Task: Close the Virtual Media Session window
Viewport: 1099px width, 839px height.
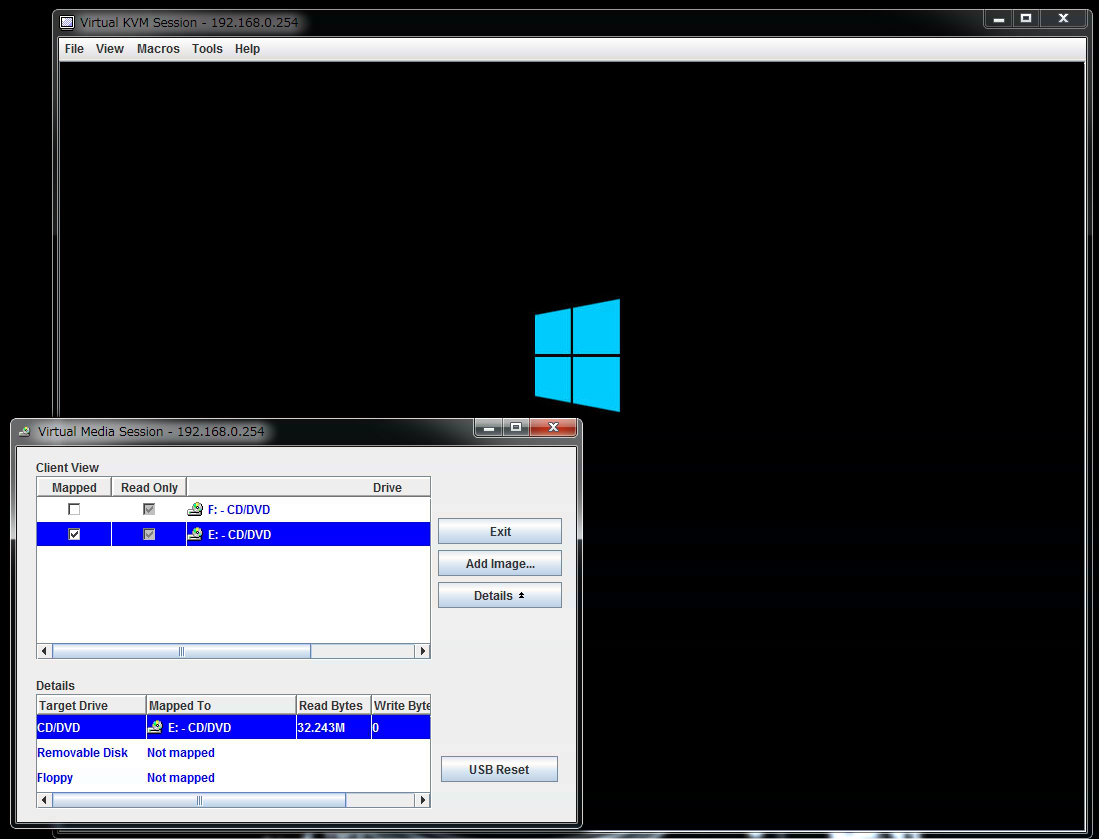Action: (x=553, y=428)
